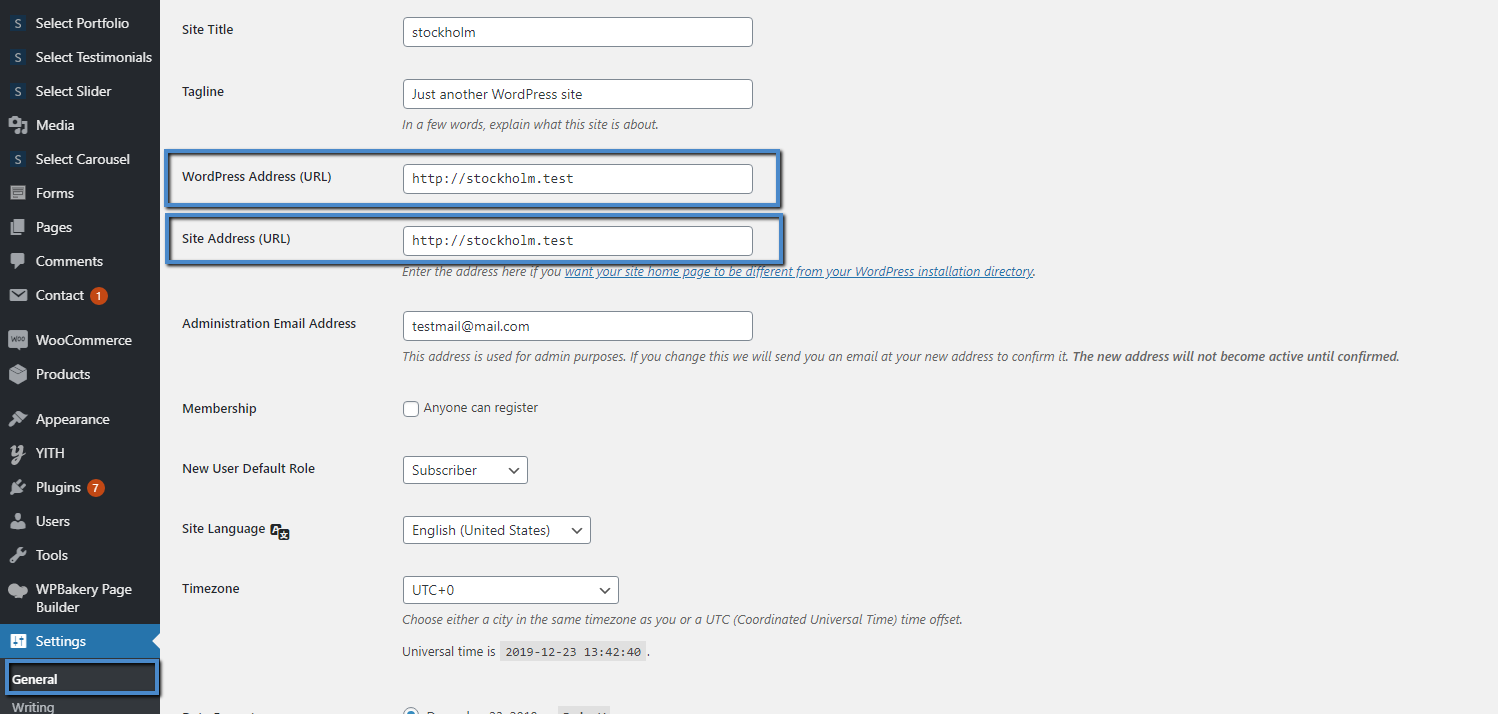Open the Timezone UTC+0 dropdown
The image size is (1499, 714).
tap(510, 590)
